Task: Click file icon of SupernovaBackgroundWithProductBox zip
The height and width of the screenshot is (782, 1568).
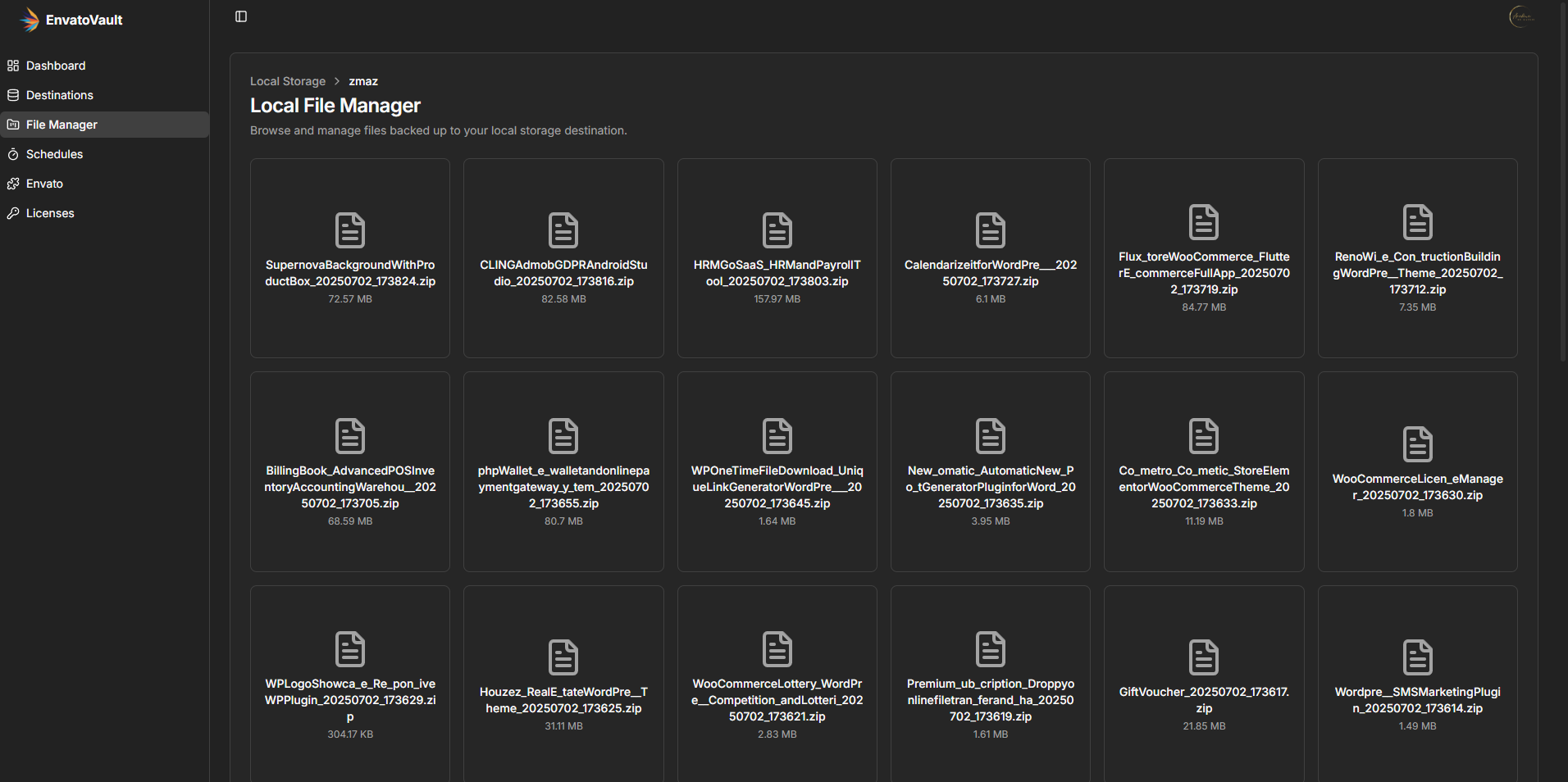Action: pyautogui.click(x=350, y=230)
